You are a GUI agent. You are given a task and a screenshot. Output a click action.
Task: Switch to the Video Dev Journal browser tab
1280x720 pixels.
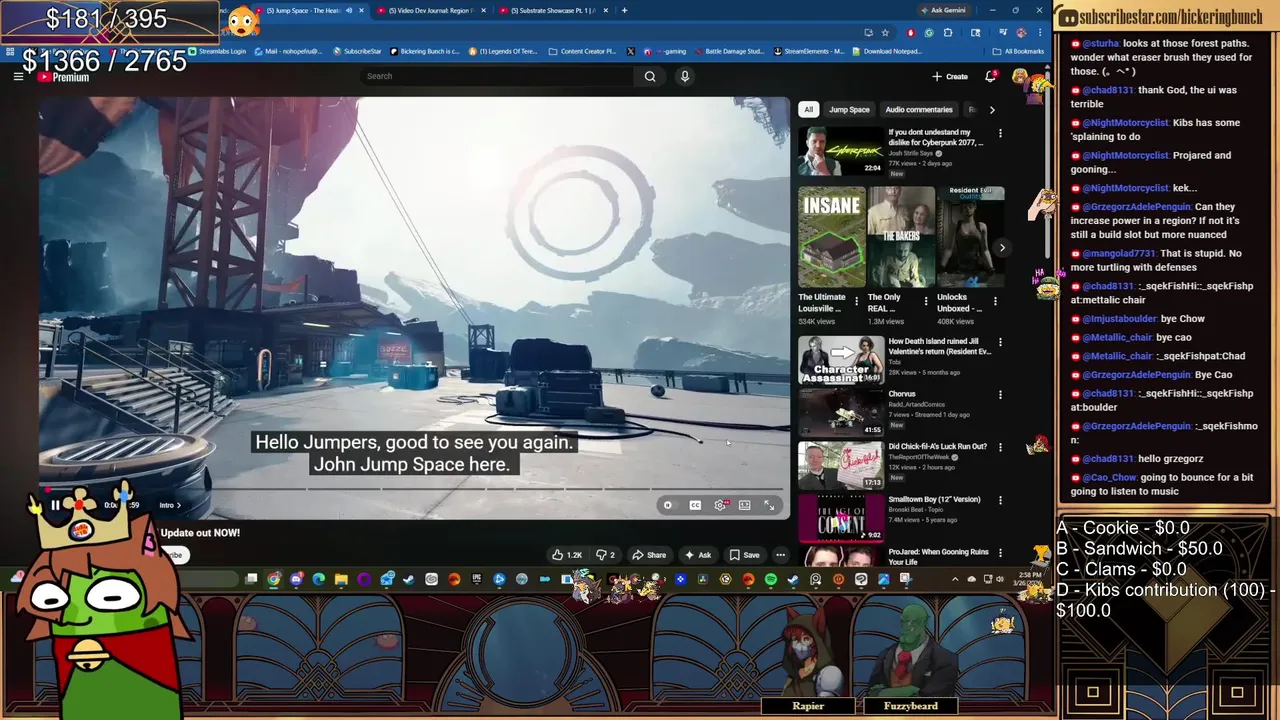(431, 10)
